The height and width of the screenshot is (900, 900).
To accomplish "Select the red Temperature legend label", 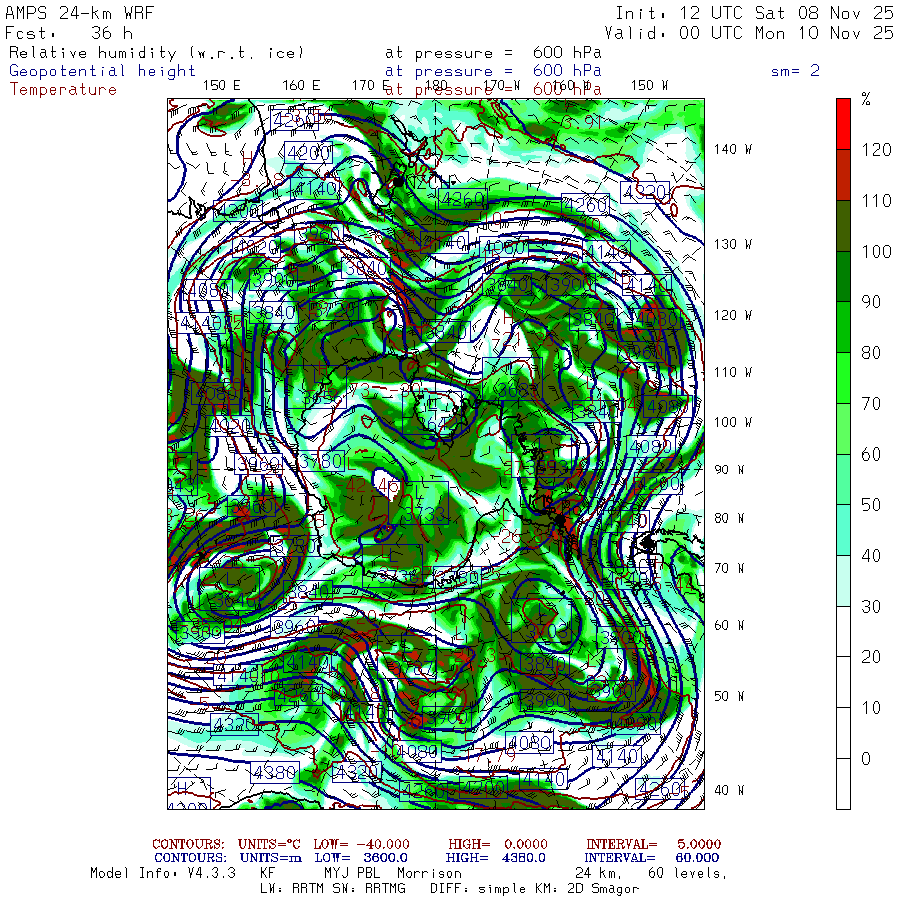I will pyautogui.click(x=63, y=89).
